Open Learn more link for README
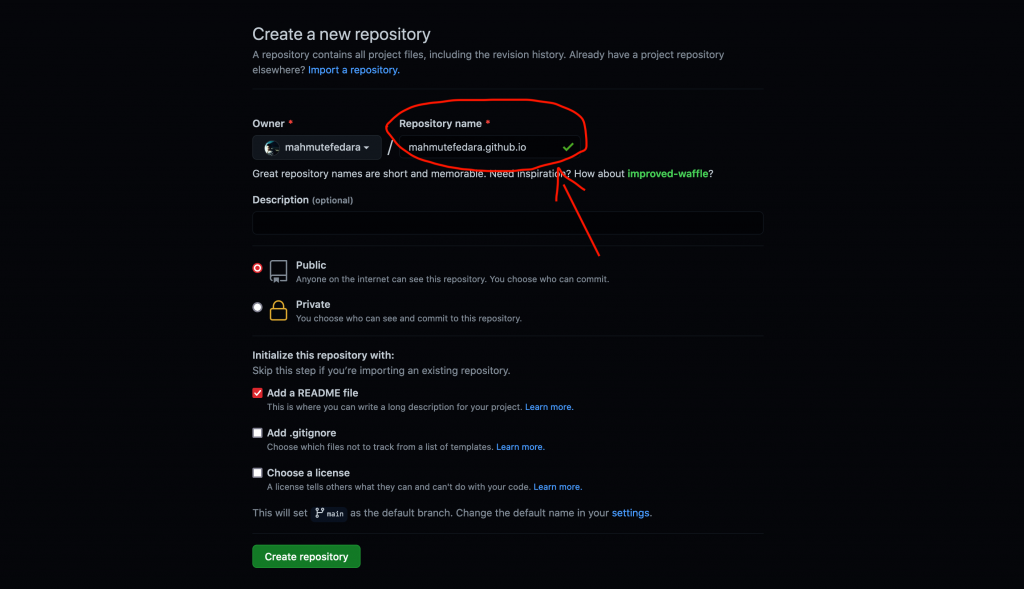 click(x=549, y=407)
